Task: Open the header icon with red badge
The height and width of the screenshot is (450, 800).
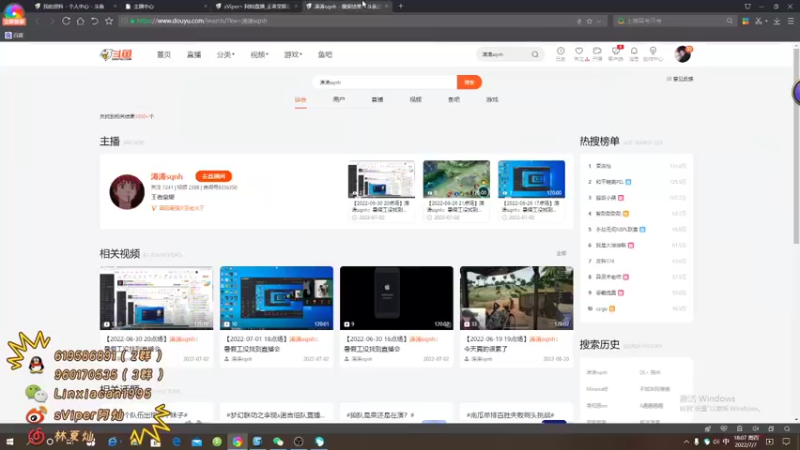Action: 616,54
